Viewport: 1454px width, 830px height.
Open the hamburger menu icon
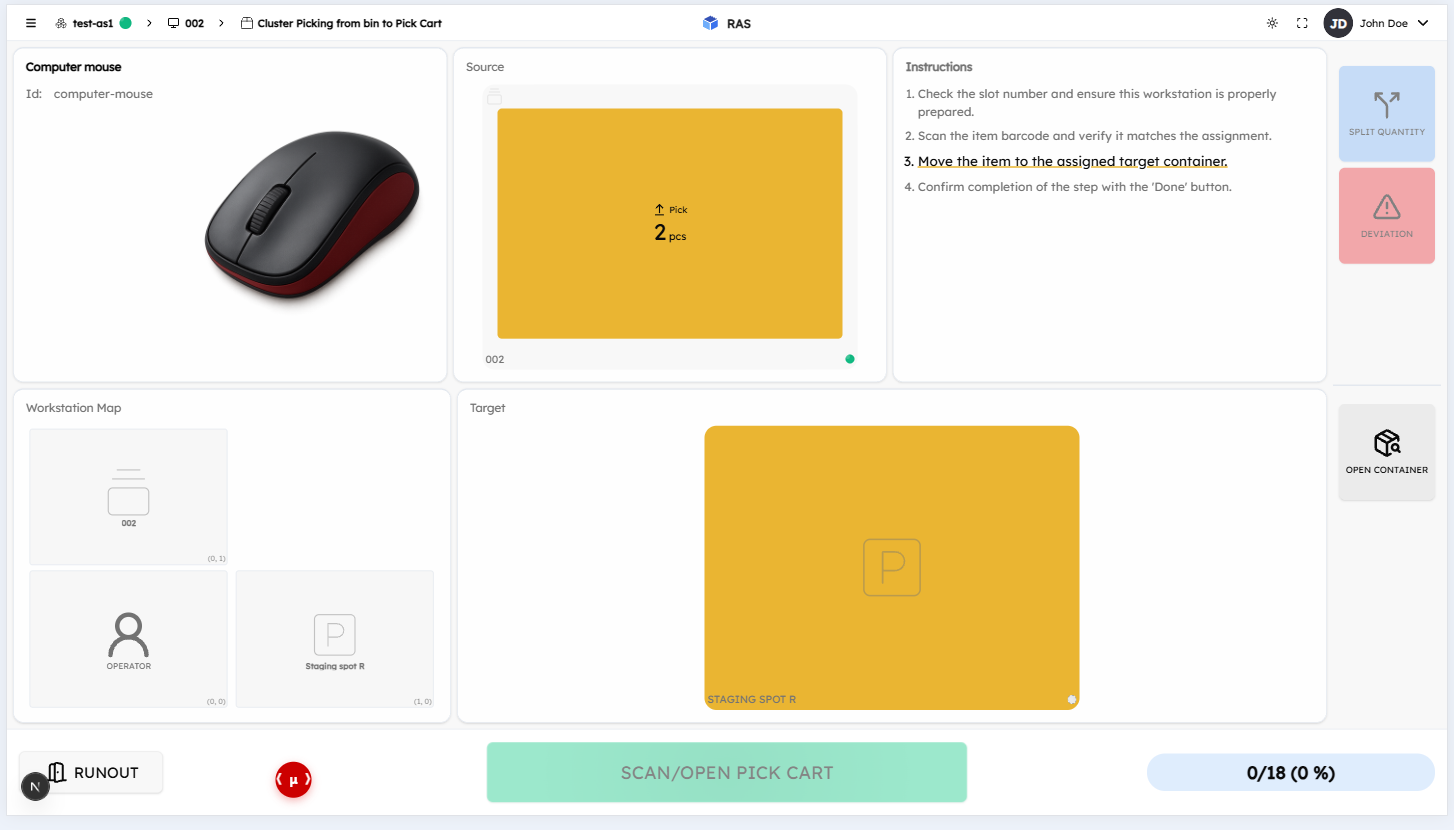click(x=31, y=23)
